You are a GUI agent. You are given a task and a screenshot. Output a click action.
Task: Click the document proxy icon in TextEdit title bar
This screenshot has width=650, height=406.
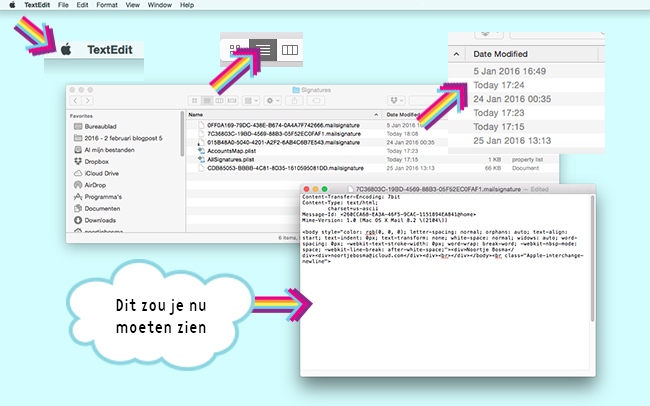coord(350,189)
